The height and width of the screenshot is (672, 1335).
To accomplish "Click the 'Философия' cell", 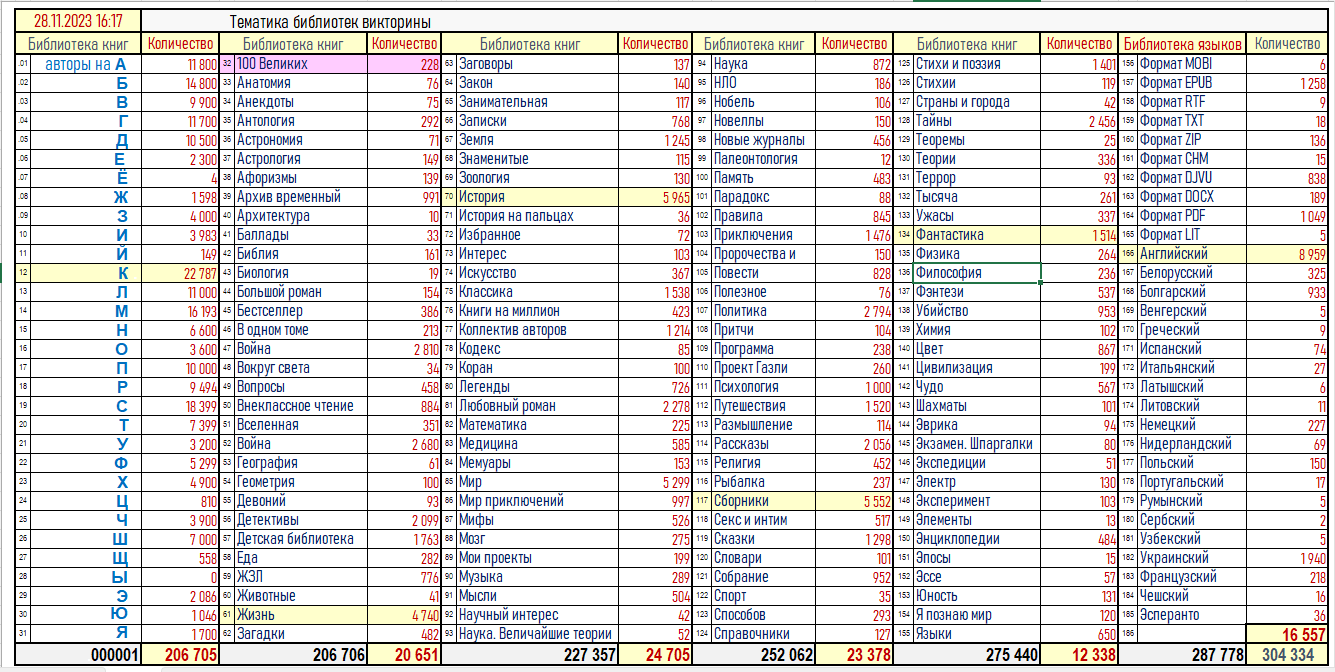I will 976,273.
